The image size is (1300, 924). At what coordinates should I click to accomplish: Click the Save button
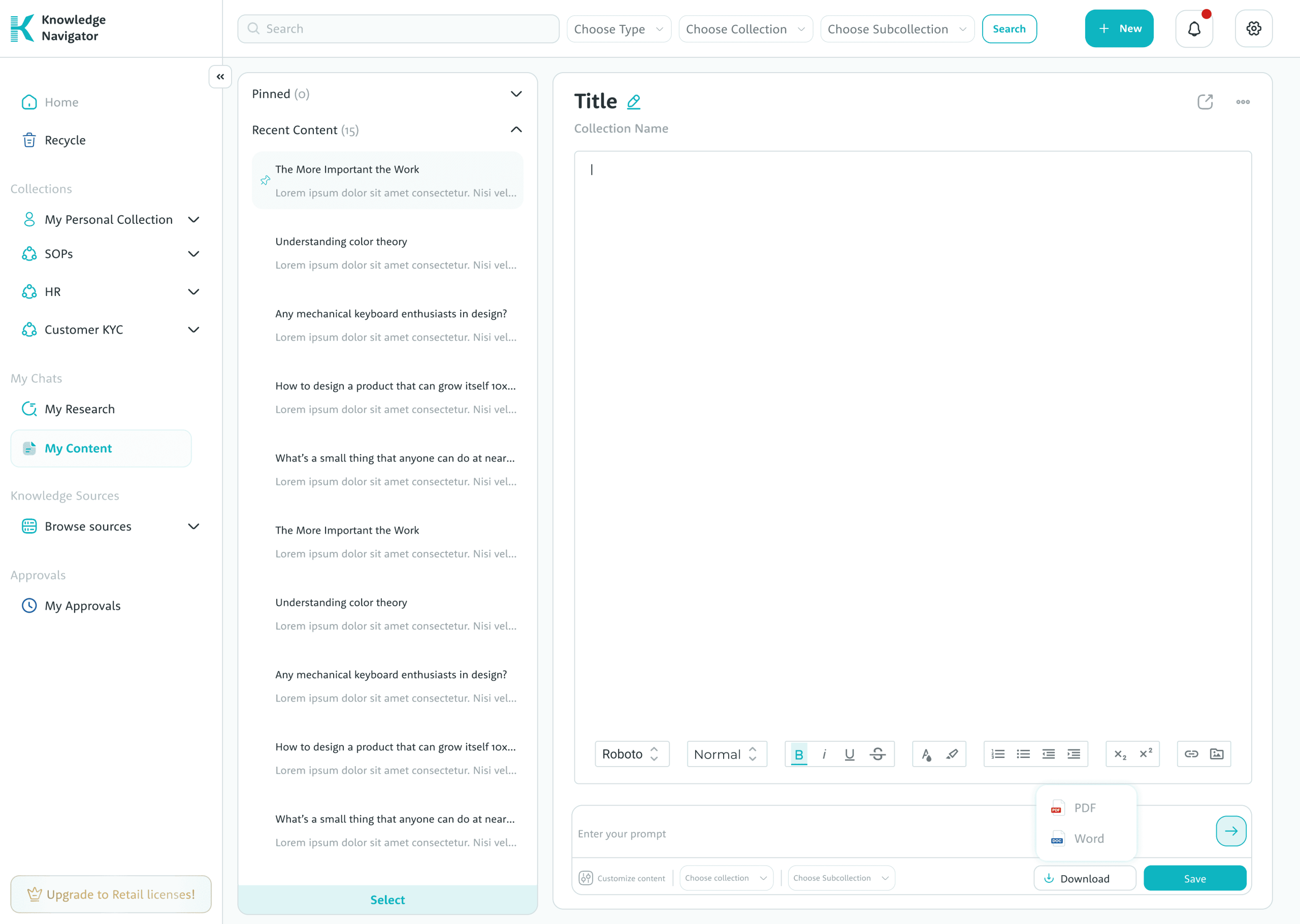1194,878
